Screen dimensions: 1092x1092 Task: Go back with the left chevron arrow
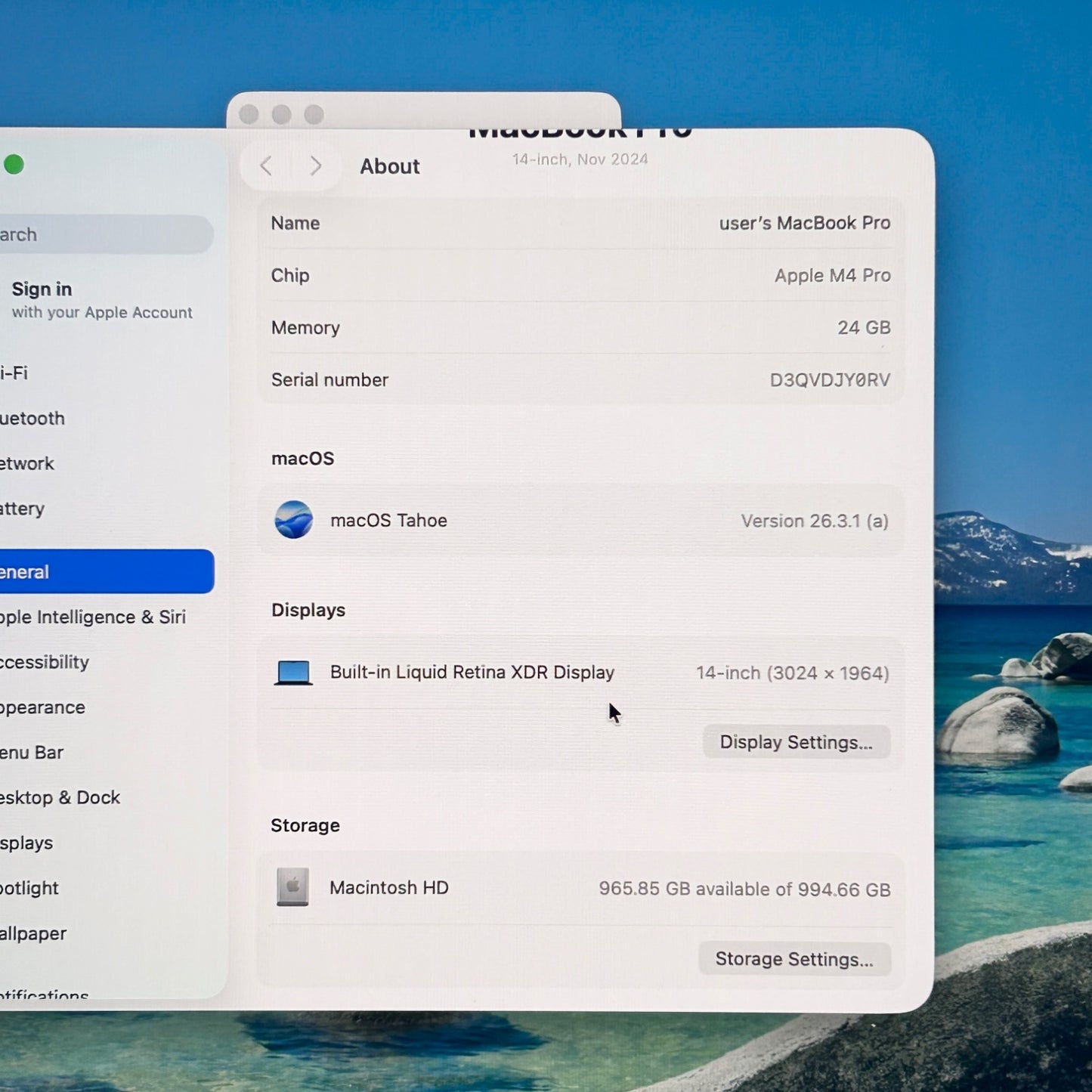point(266,166)
